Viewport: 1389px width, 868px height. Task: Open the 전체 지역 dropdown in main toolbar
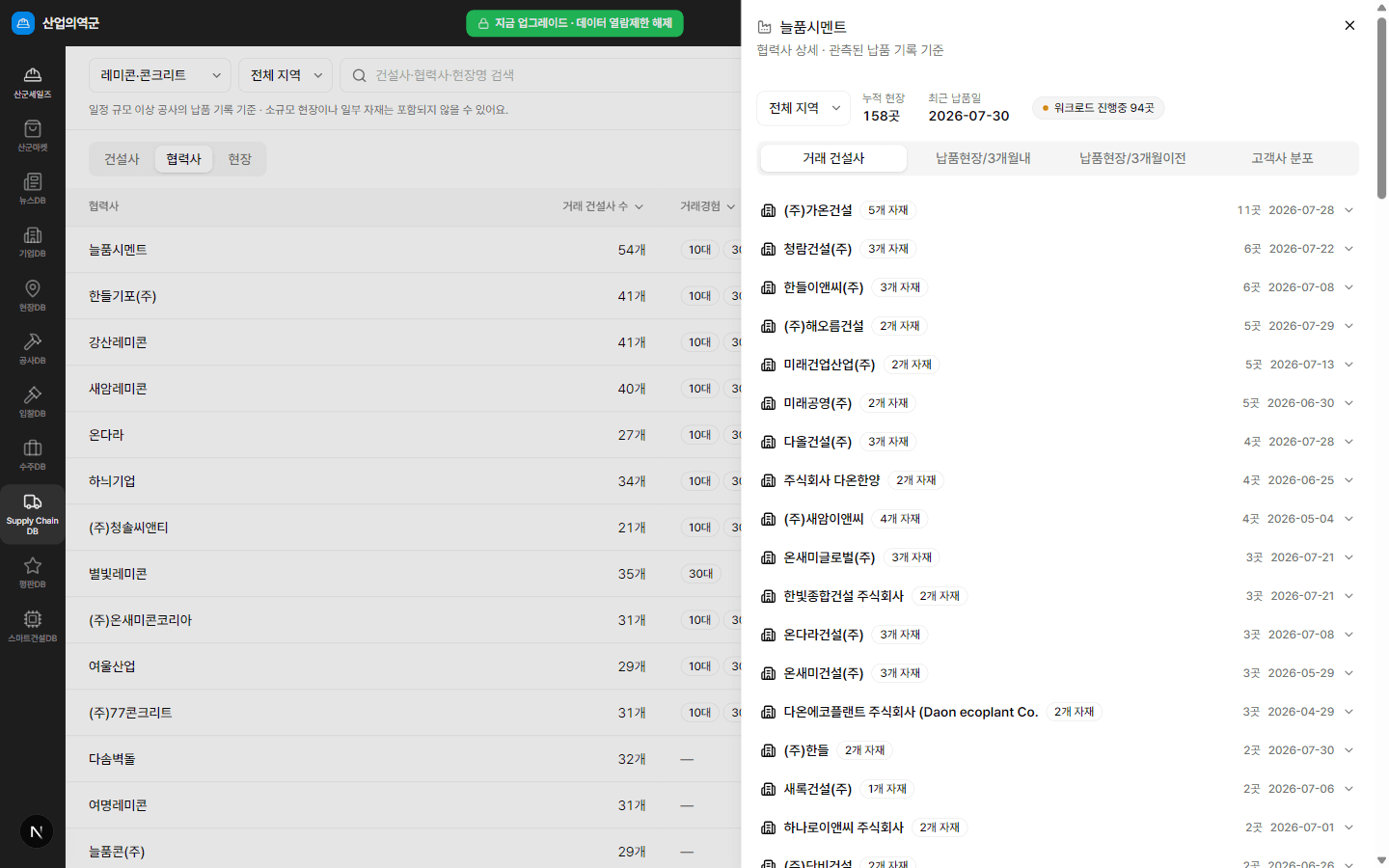pyautogui.click(x=286, y=75)
